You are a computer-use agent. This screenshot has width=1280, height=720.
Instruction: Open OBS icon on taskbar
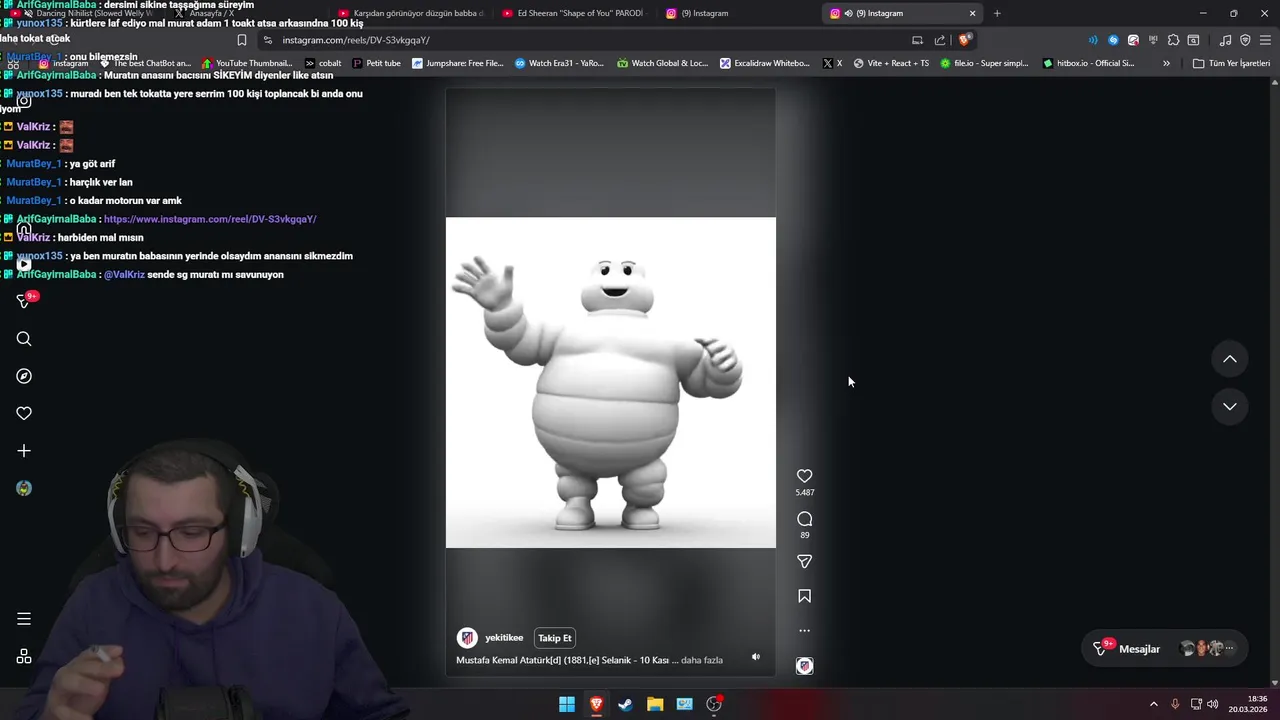(714, 704)
